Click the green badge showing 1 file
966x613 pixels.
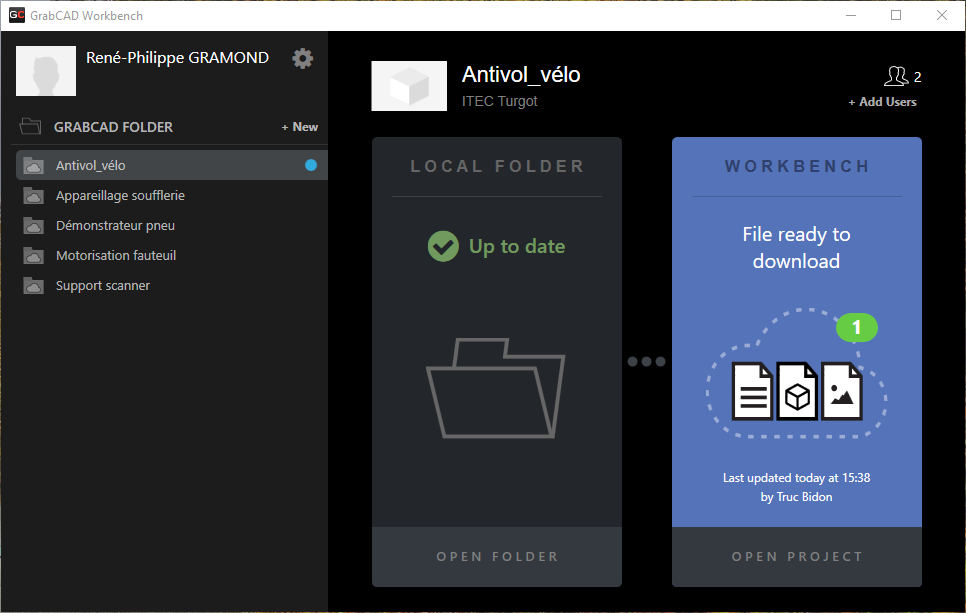[x=856, y=327]
